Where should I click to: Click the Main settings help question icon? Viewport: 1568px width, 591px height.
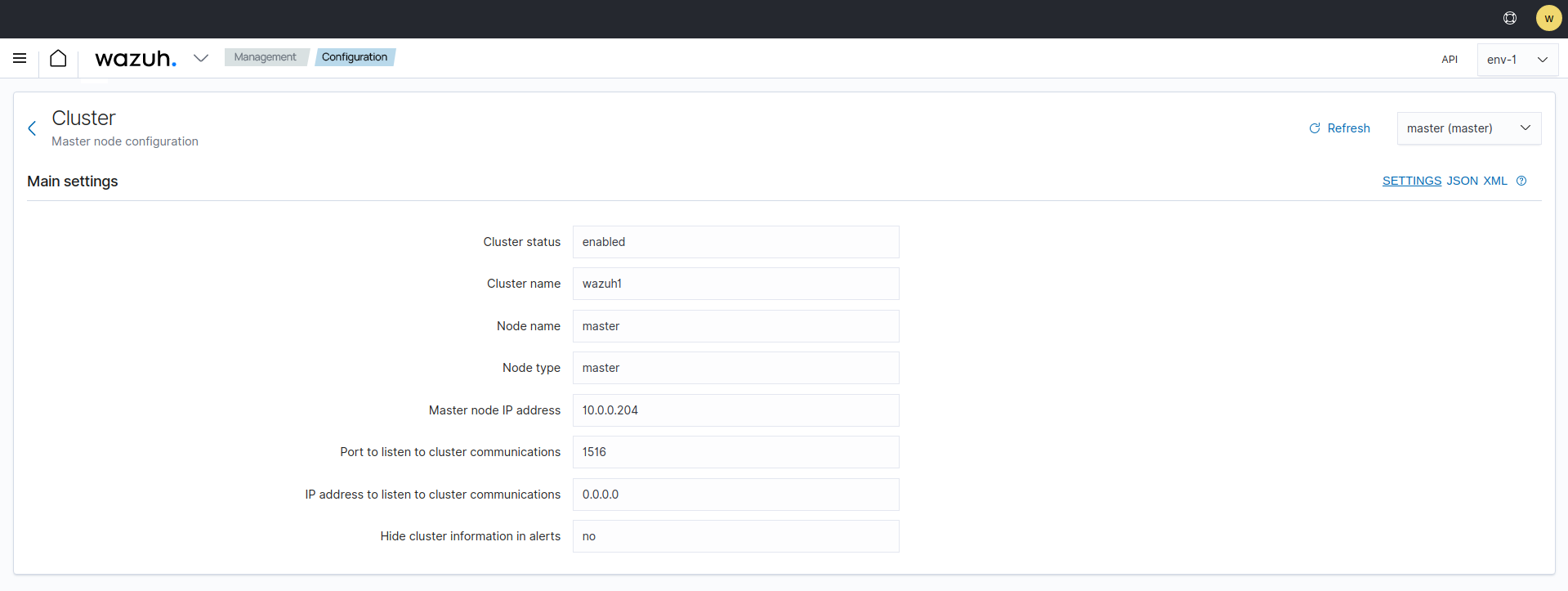[1521, 181]
